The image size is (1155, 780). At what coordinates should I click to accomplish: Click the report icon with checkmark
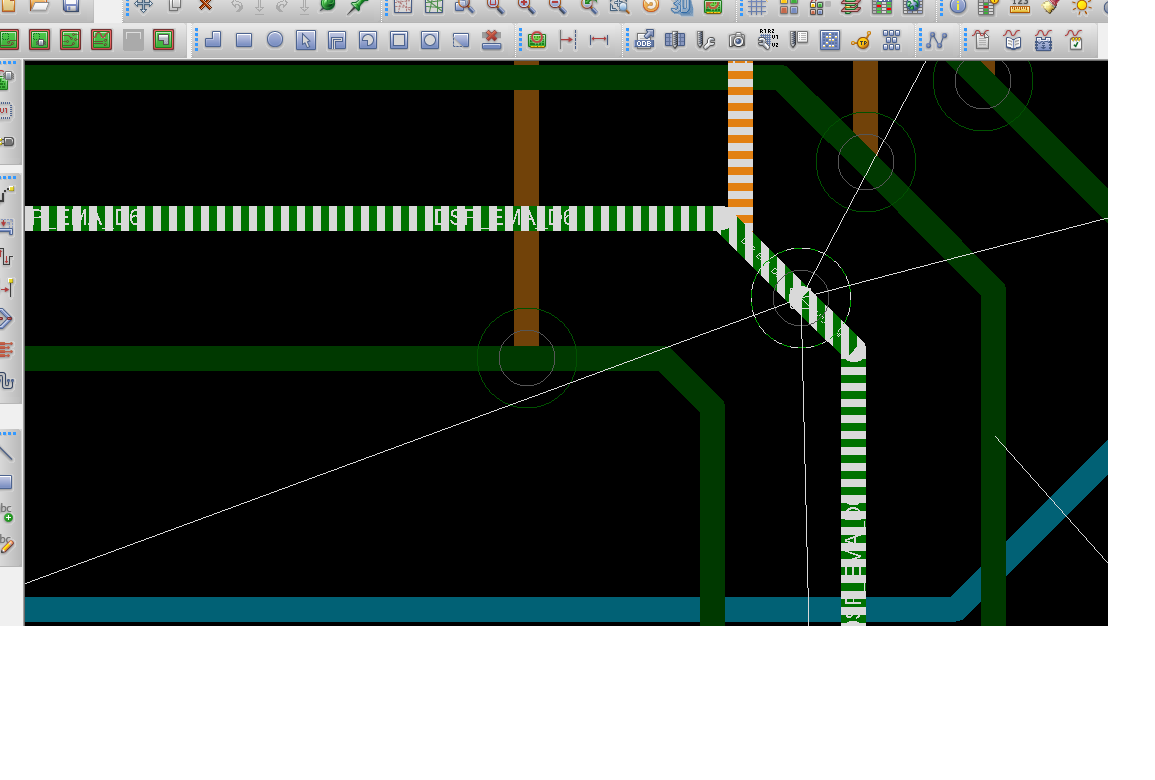click(x=1075, y=40)
